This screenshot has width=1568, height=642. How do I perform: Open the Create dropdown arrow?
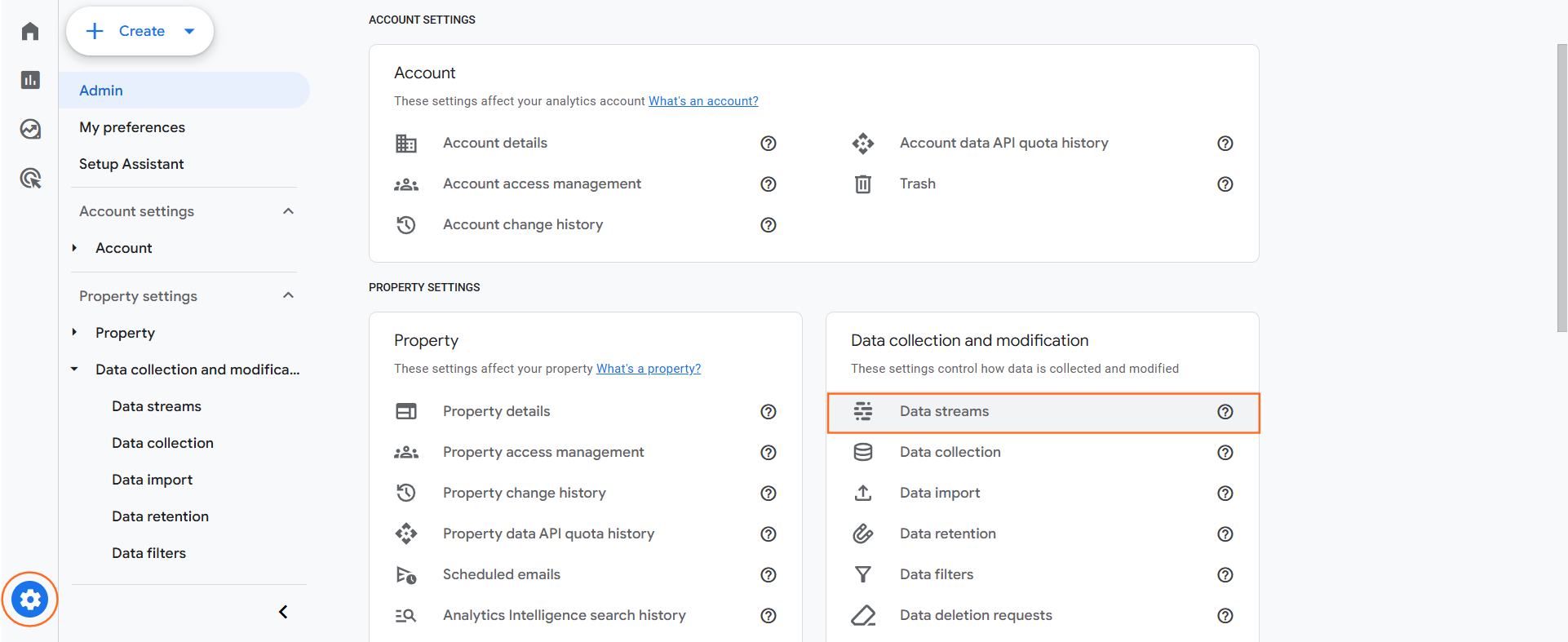189,31
